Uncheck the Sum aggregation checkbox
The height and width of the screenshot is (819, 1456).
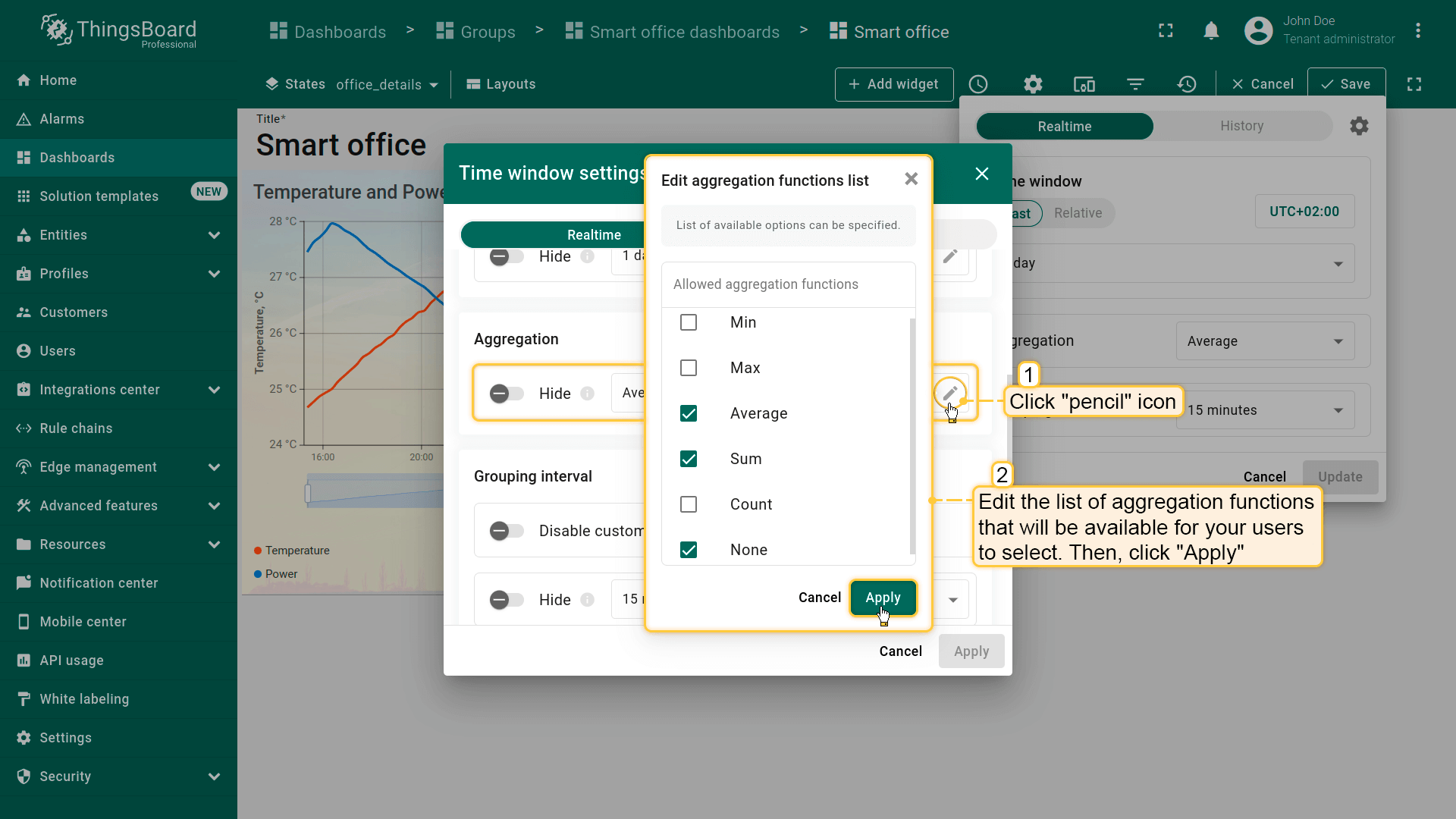[689, 459]
